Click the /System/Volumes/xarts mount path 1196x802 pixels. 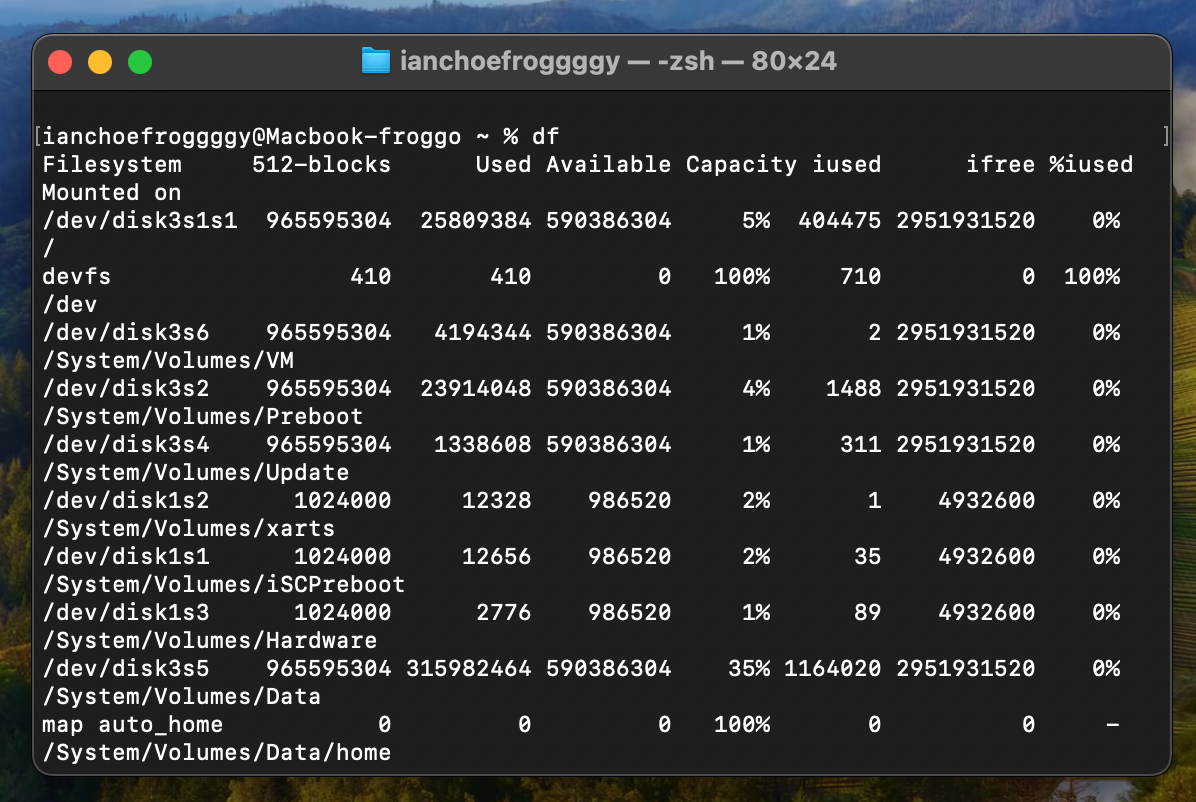(189, 528)
